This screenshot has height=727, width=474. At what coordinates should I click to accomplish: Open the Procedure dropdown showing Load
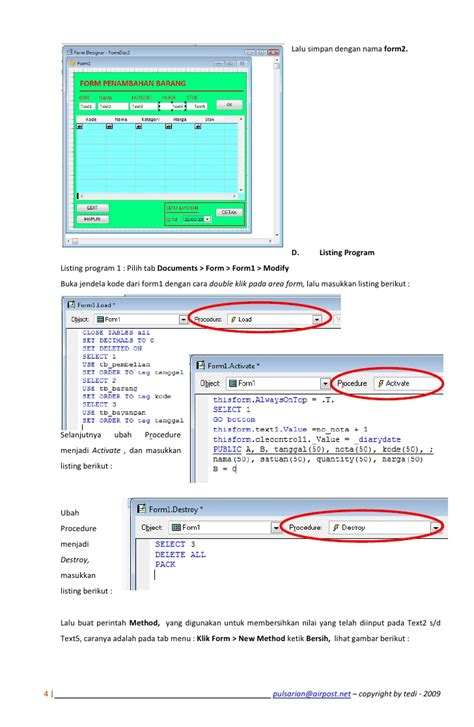click(317, 319)
